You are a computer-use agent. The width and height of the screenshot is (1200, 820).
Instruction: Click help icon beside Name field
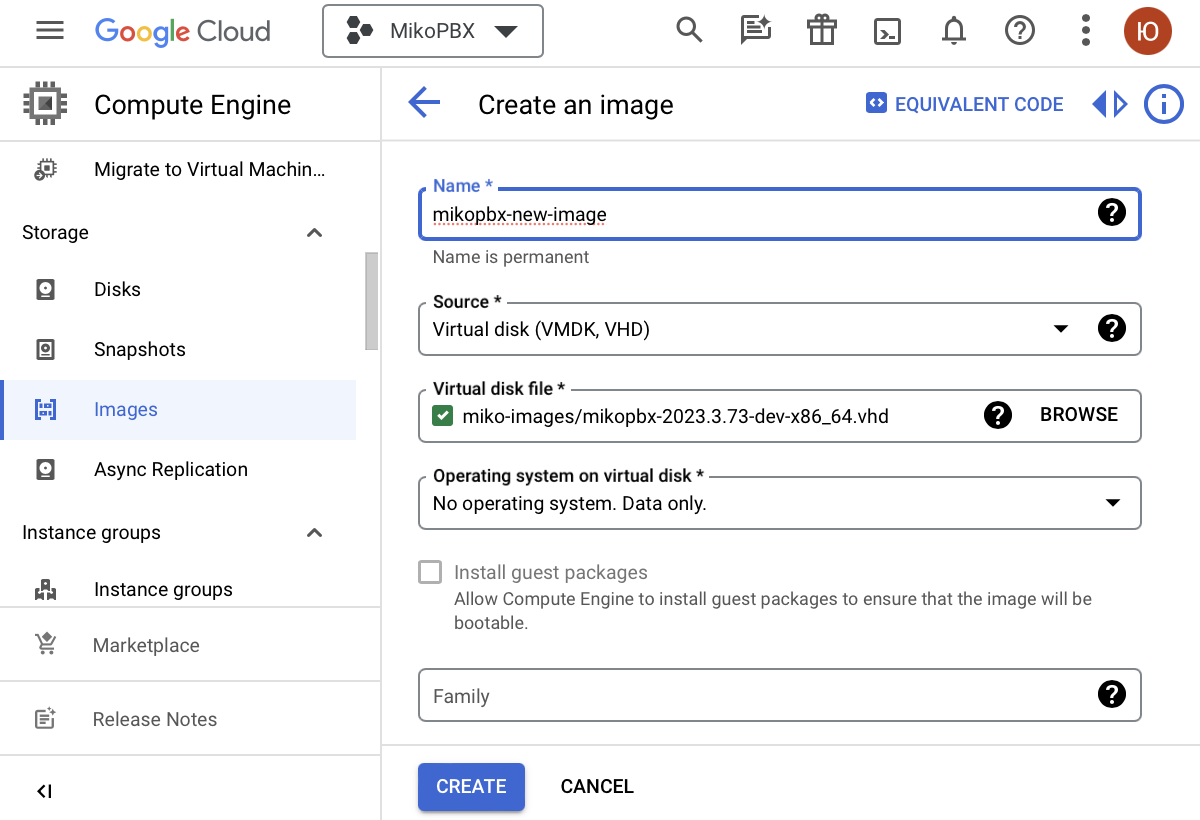click(x=1111, y=212)
